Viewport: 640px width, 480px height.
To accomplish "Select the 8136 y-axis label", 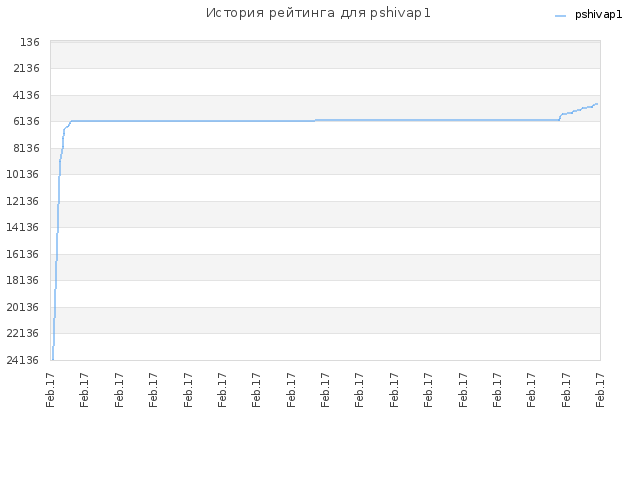I will pos(26,148).
